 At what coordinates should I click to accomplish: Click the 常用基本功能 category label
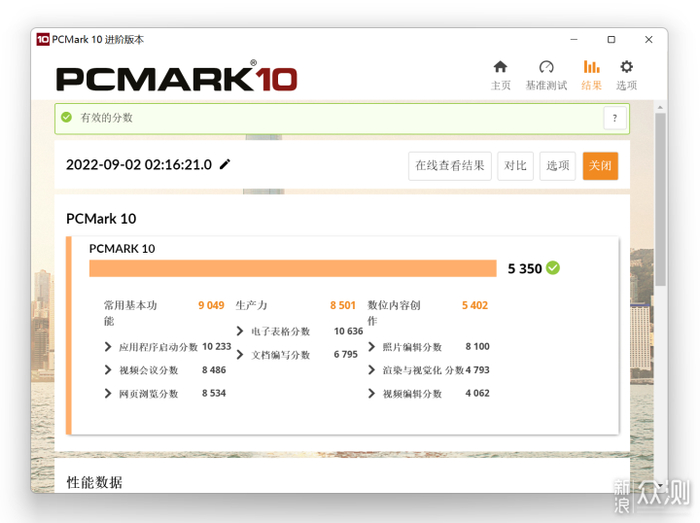[130, 313]
